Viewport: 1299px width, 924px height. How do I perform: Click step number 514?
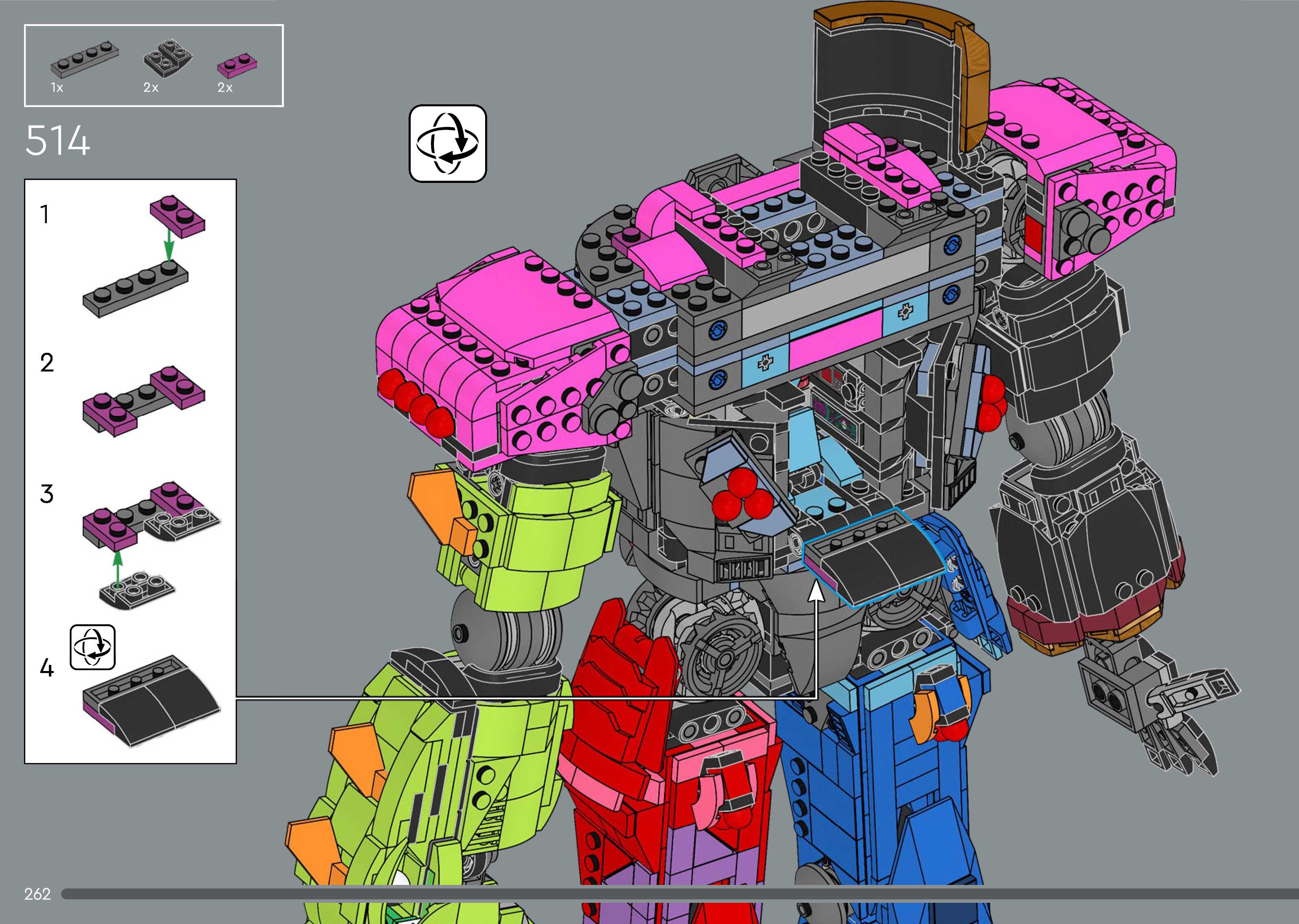tap(57, 141)
